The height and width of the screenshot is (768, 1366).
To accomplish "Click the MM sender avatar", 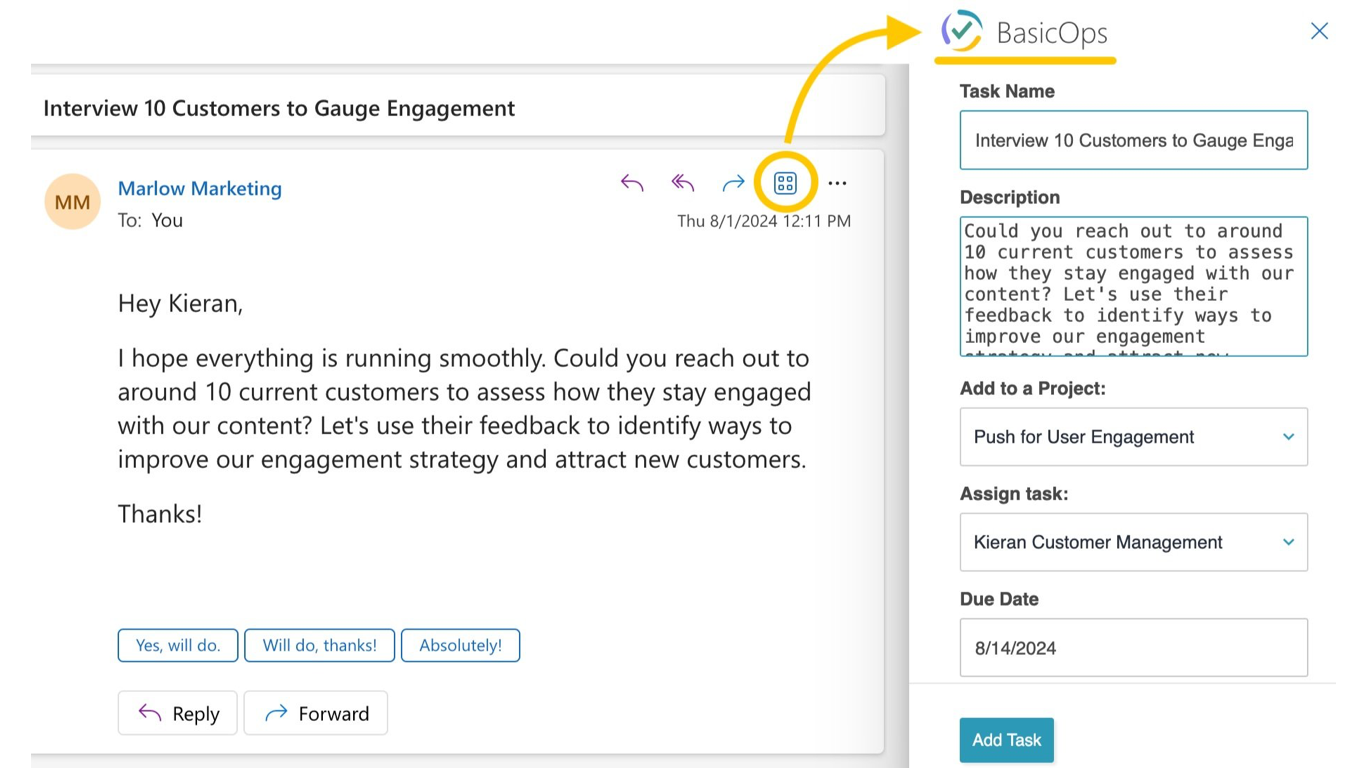I will click(x=72, y=202).
